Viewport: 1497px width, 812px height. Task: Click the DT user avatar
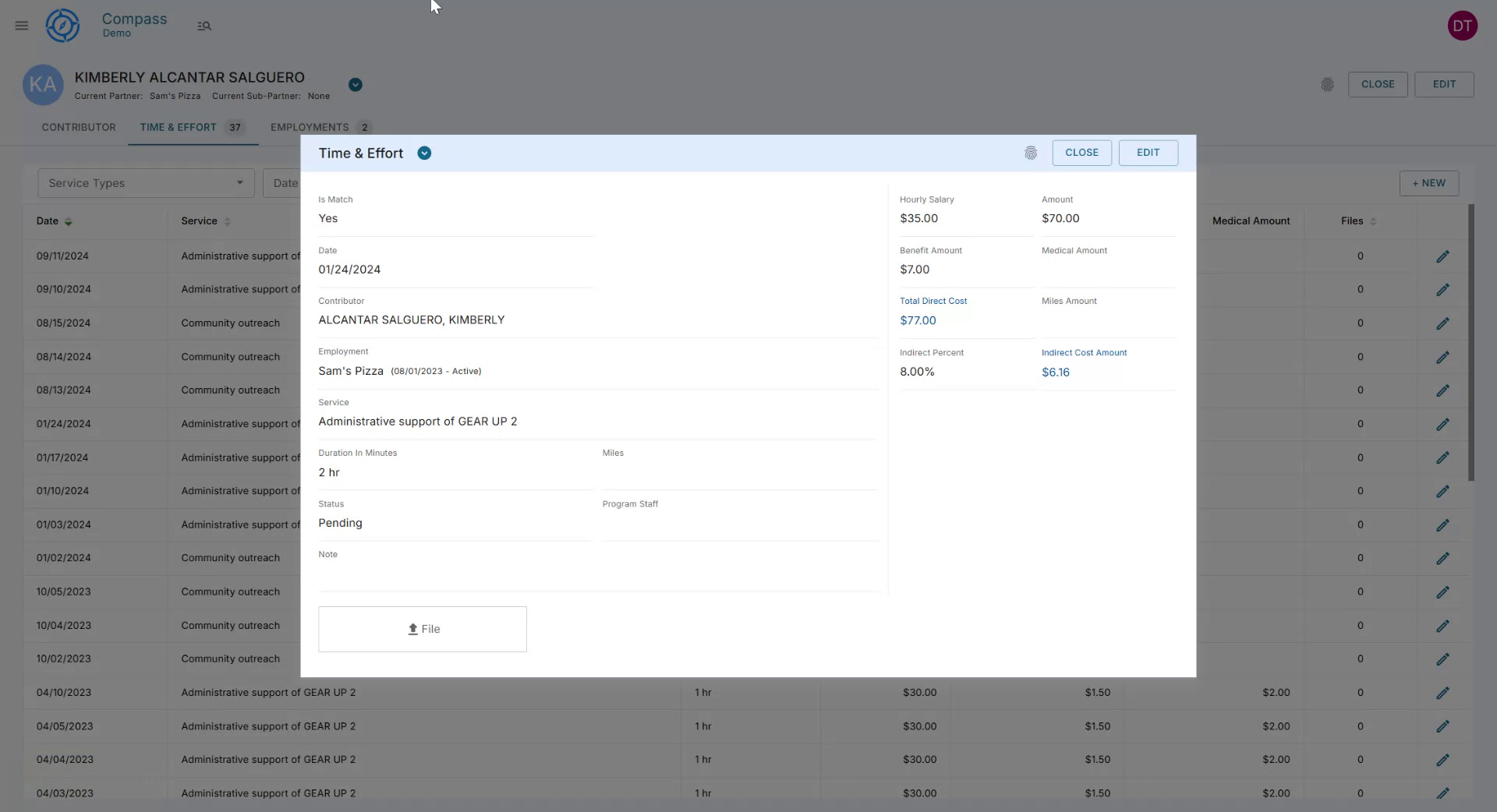(1463, 25)
